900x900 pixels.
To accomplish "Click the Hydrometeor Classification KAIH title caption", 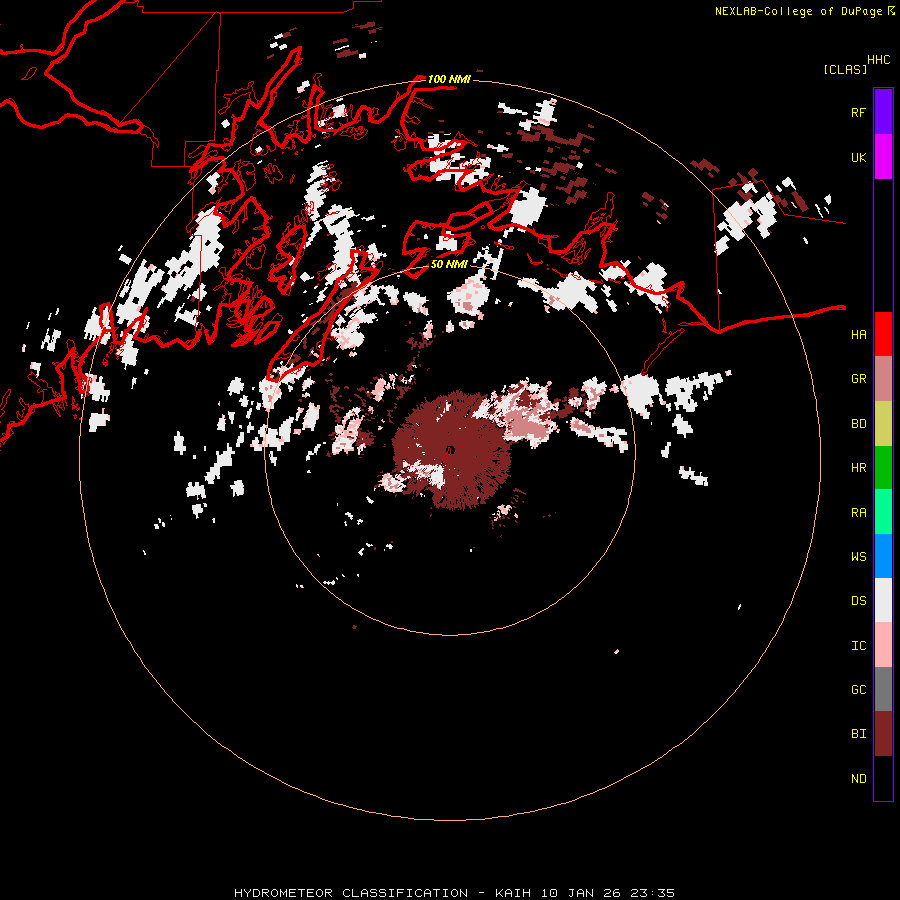I will 454,893.
